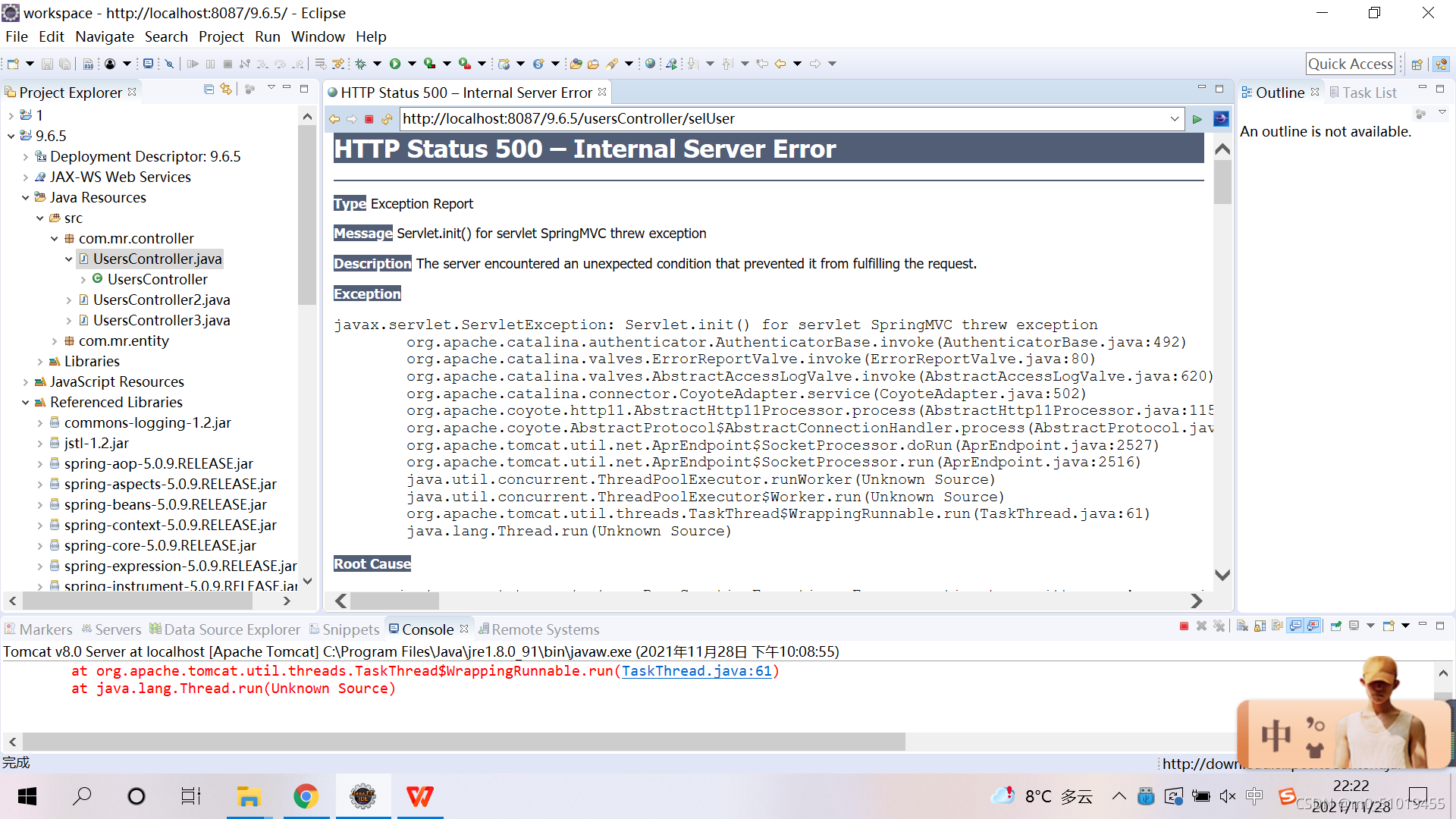
Task: Open the Debug tool in the toolbar
Action: [x=359, y=64]
